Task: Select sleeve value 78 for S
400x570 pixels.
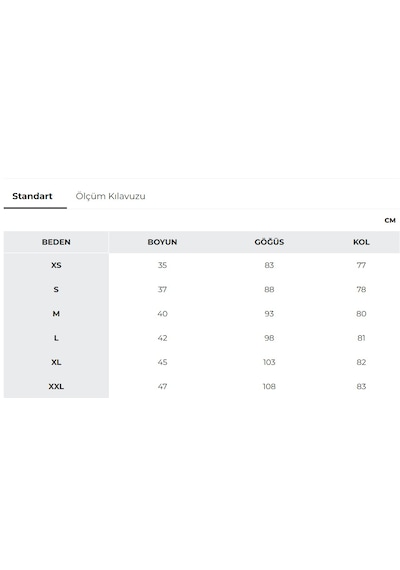Action: click(x=361, y=290)
